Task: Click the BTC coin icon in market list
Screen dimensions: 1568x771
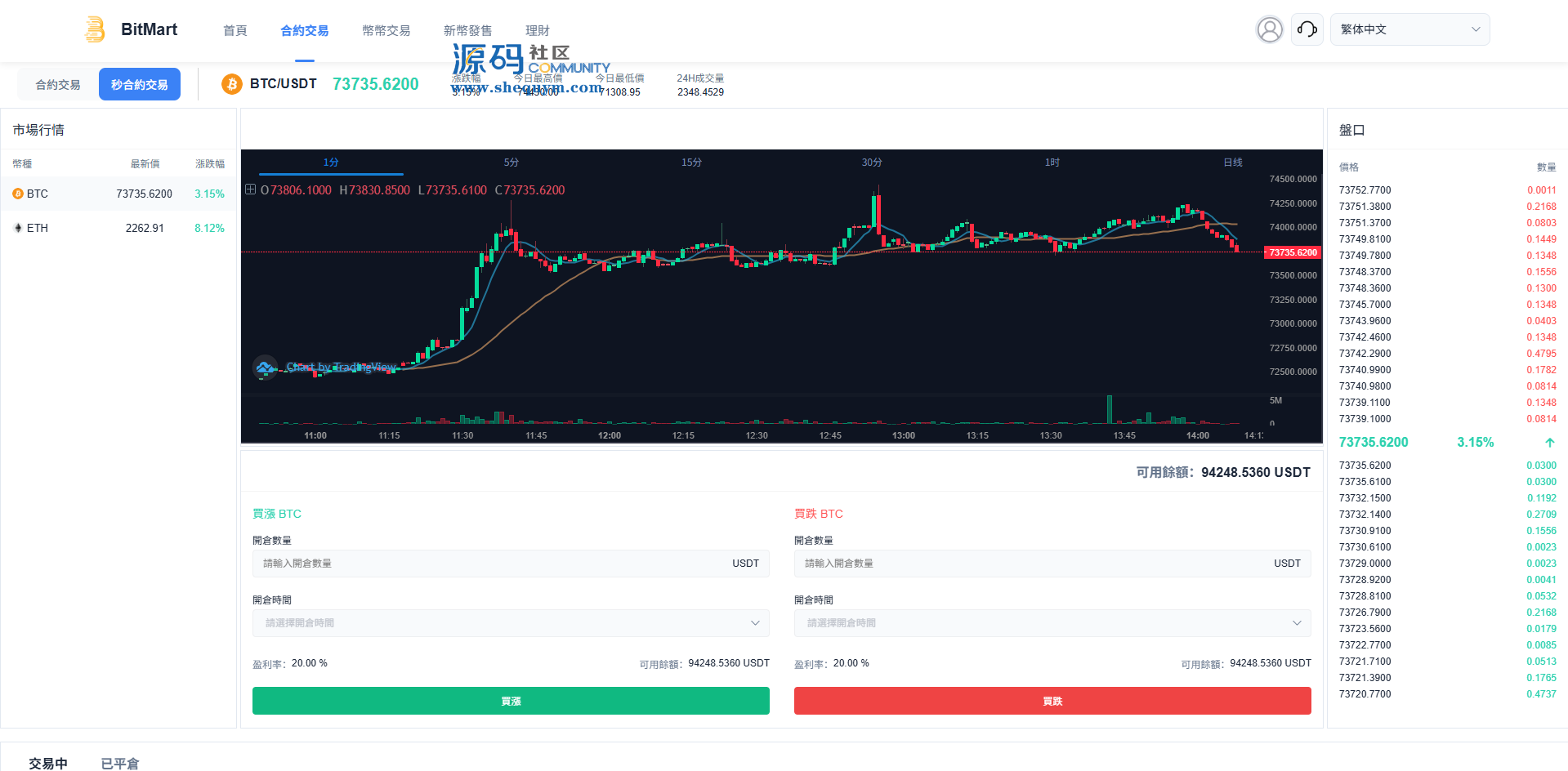Action: [18, 194]
